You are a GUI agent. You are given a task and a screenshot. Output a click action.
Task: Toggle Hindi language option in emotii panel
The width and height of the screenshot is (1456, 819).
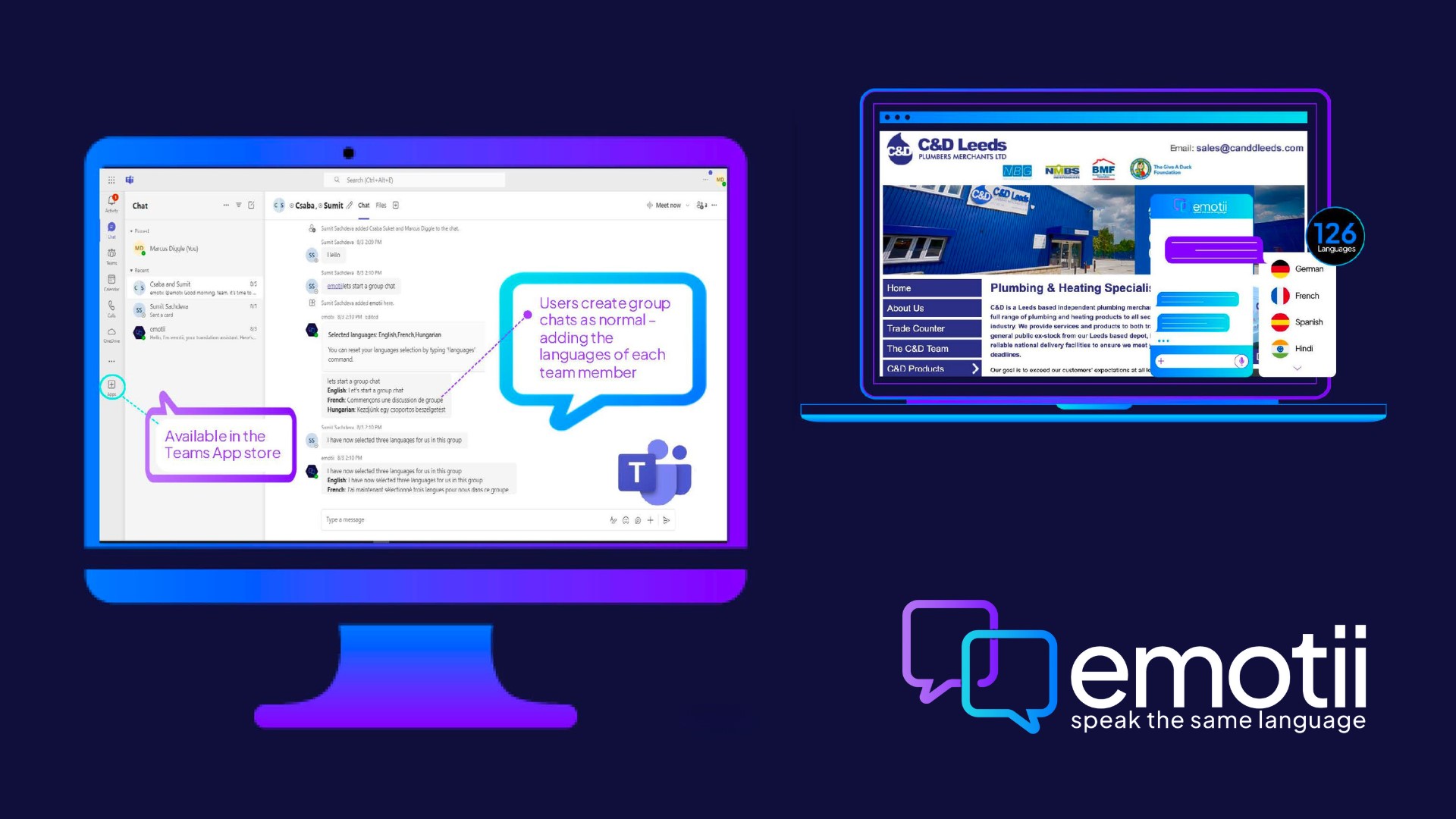[1297, 347]
